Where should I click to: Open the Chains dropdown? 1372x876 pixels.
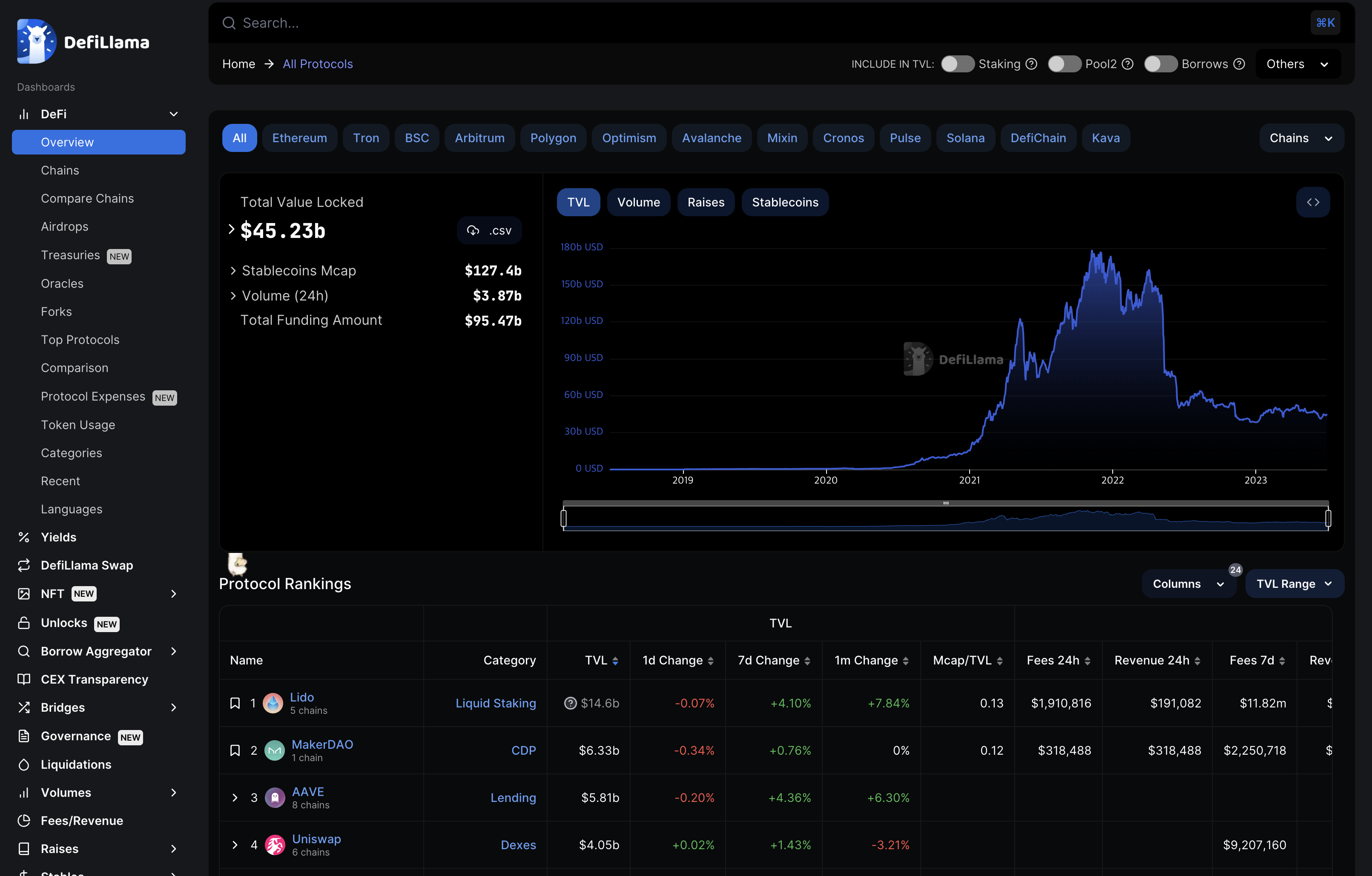pos(1301,138)
